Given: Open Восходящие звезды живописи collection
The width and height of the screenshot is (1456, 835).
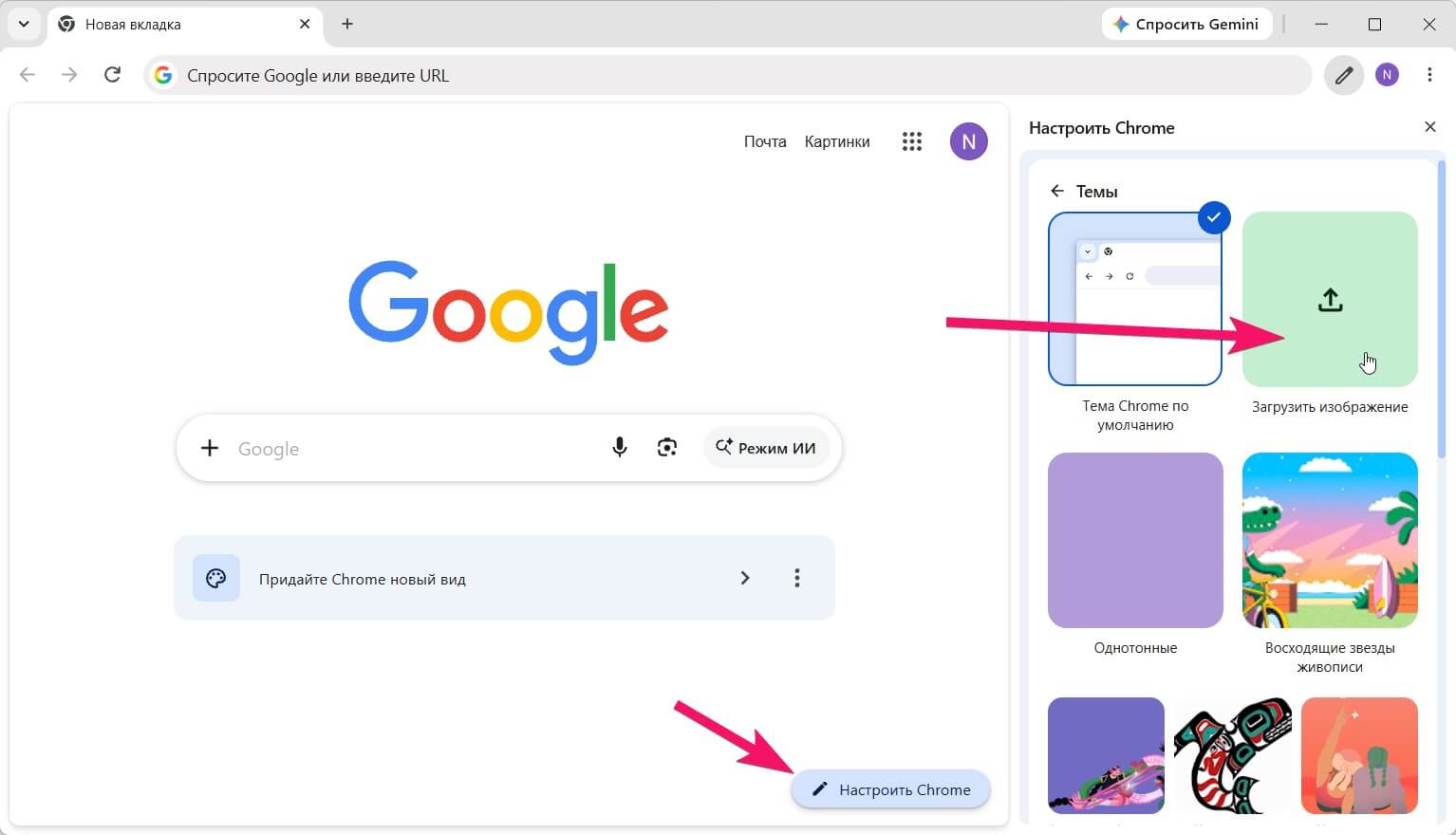Looking at the screenshot, I should pyautogui.click(x=1330, y=540).
